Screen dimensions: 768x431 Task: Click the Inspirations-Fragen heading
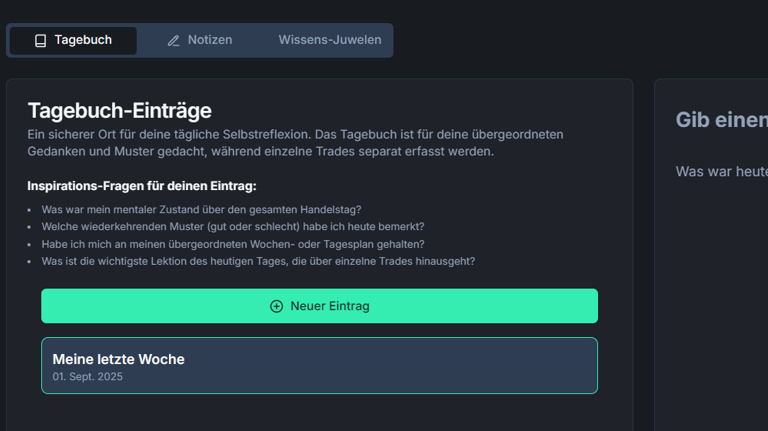(142, 186)
